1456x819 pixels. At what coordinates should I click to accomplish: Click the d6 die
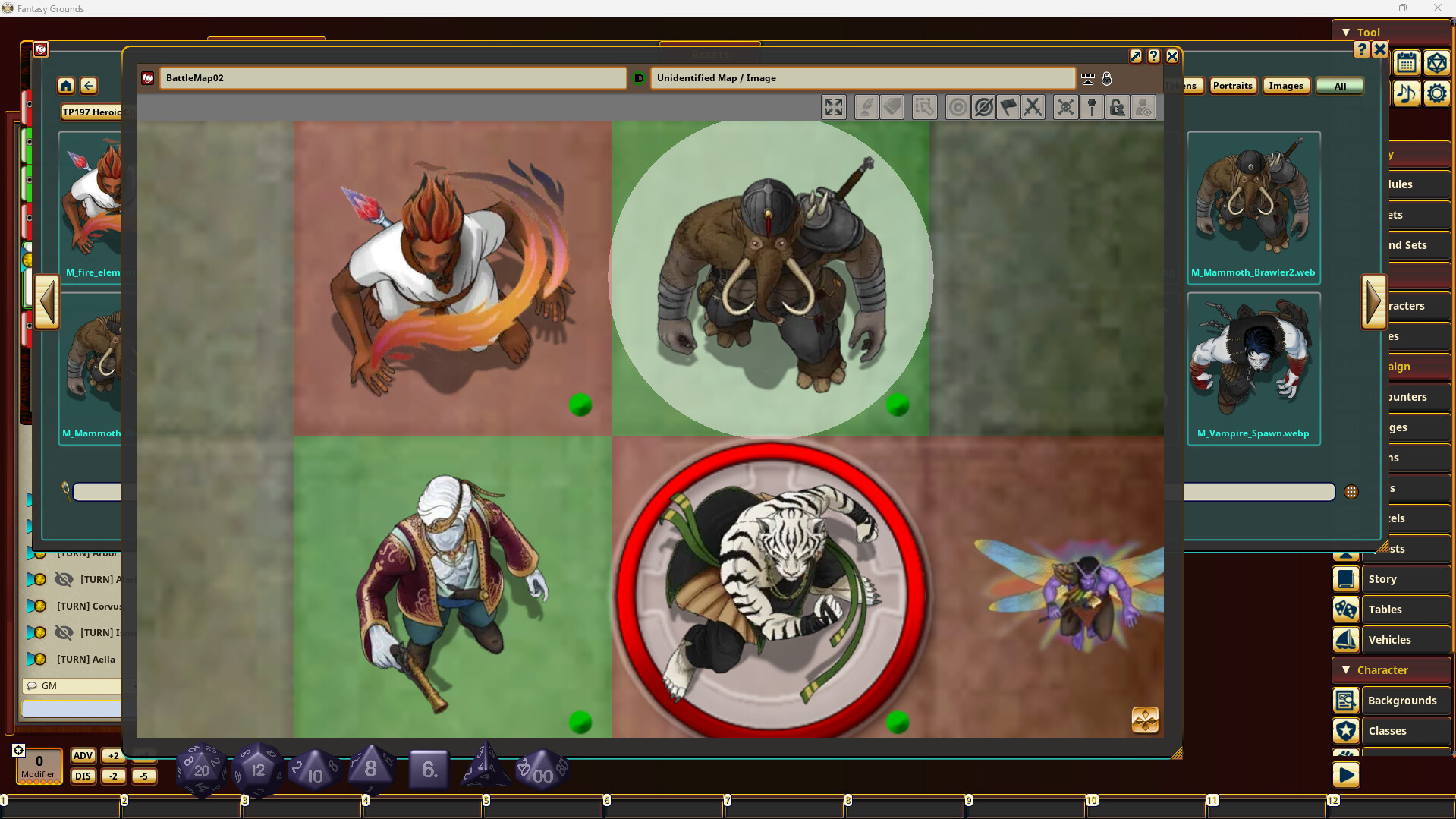pyautogui.click(x=429, y=770)
